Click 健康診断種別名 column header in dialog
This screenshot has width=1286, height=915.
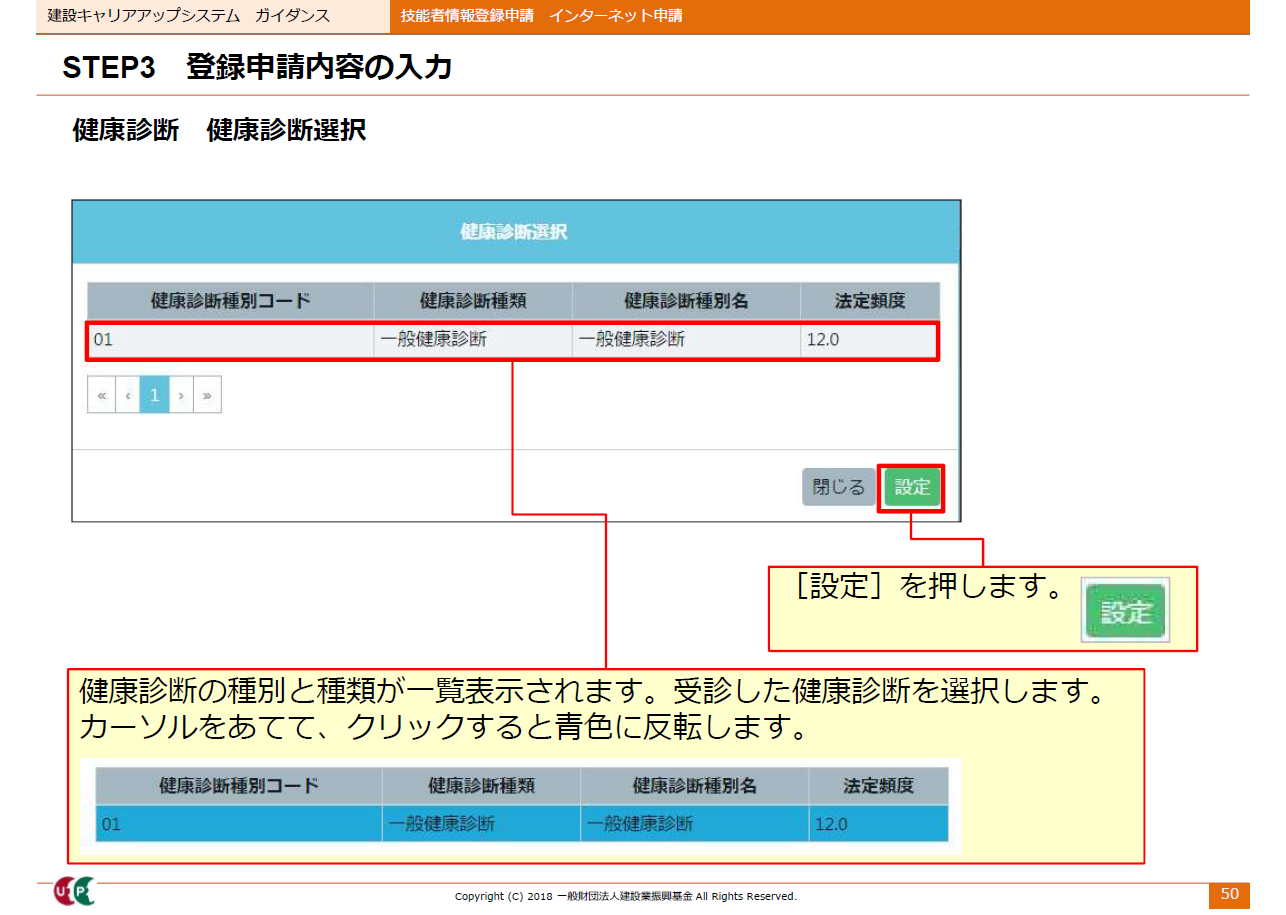[686, 300]
